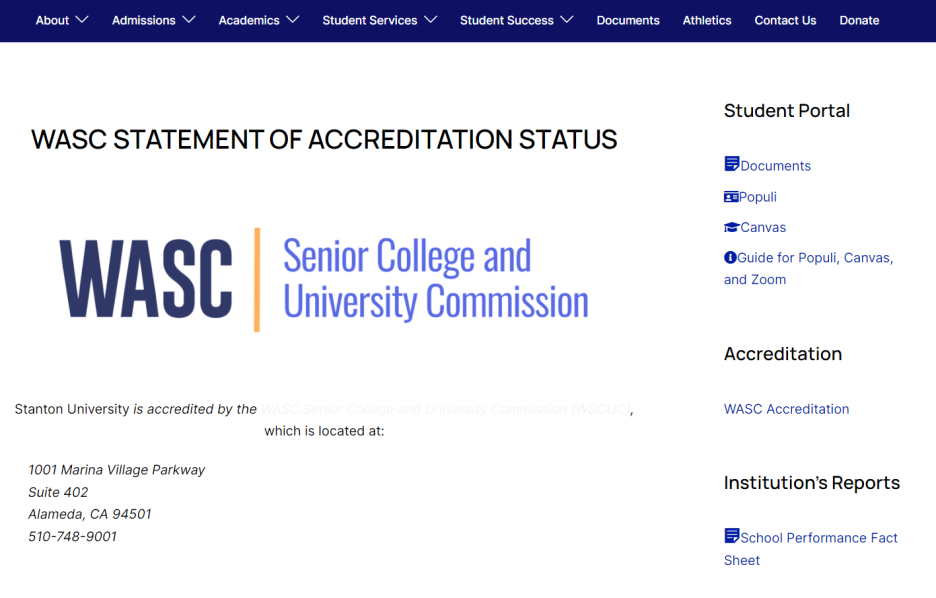
Task: Click the School Performance Fact Sheet icon
Action: [731, 535]
